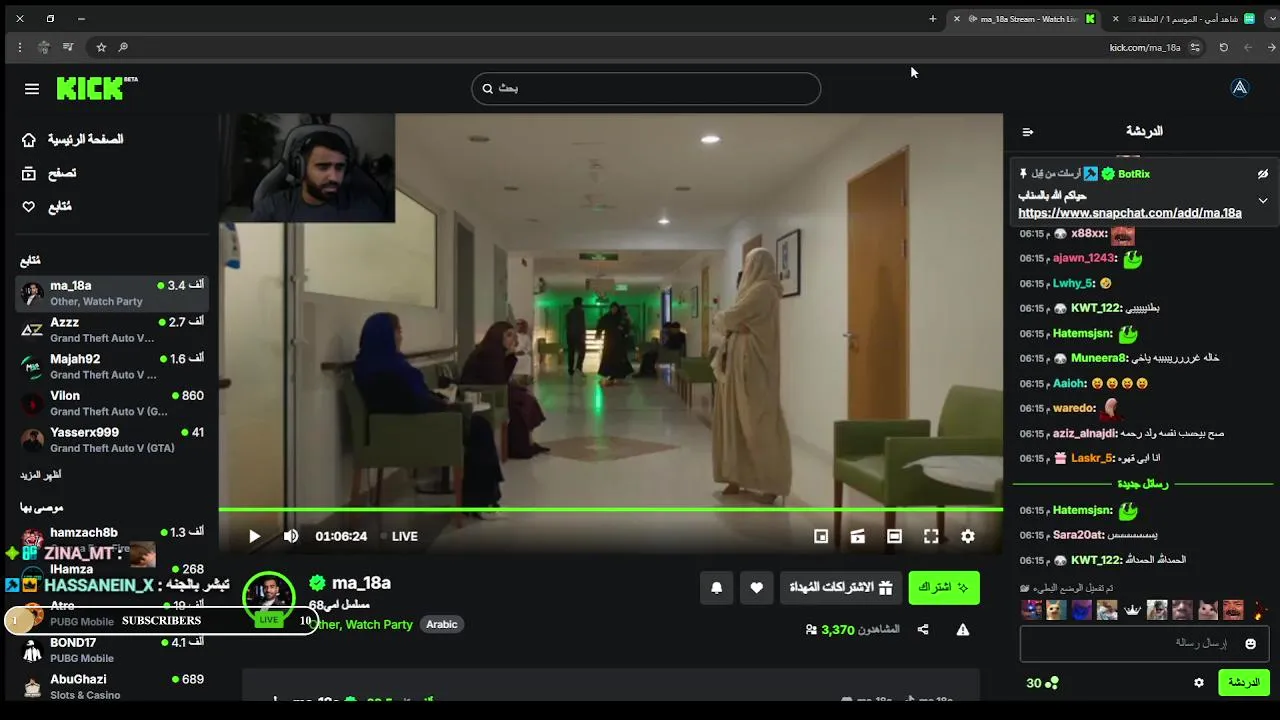Open gifted subscriptions button
1280x720 pixels.
842,588
